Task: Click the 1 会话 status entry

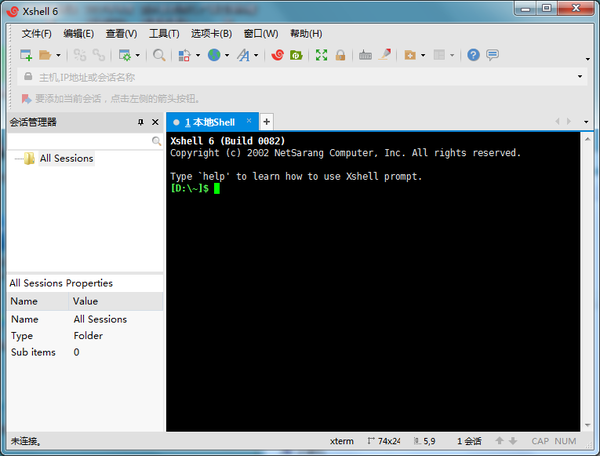Action: click(x=469, y=441)
